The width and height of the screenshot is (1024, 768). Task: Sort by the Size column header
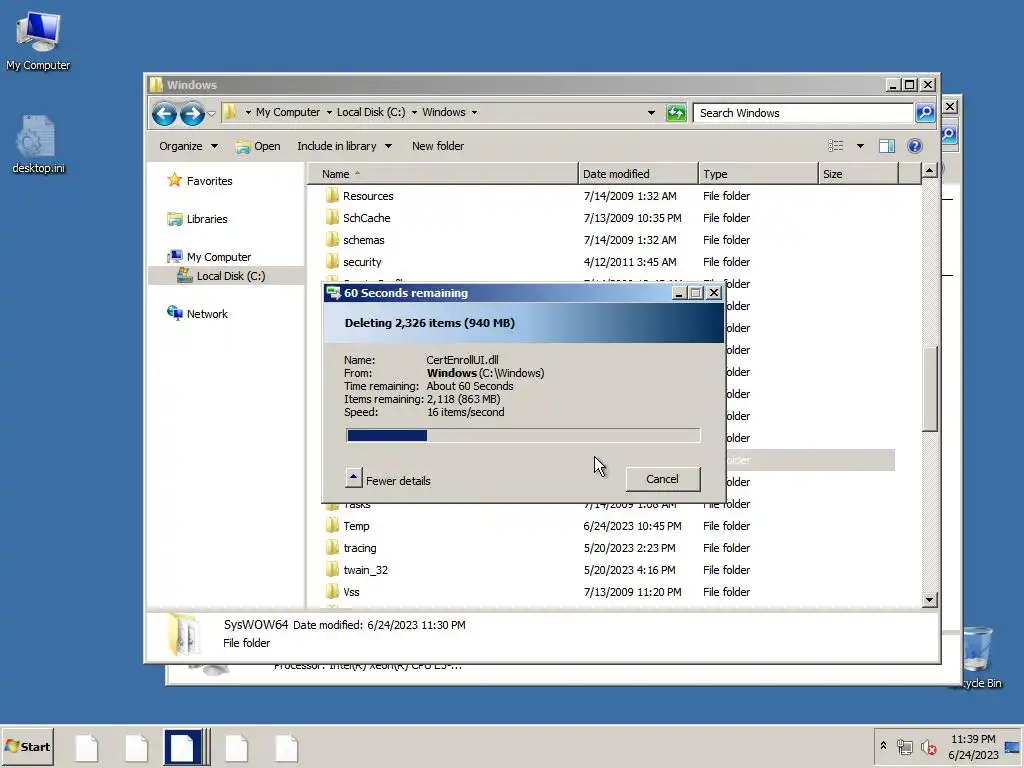click(x=858, y=174)
